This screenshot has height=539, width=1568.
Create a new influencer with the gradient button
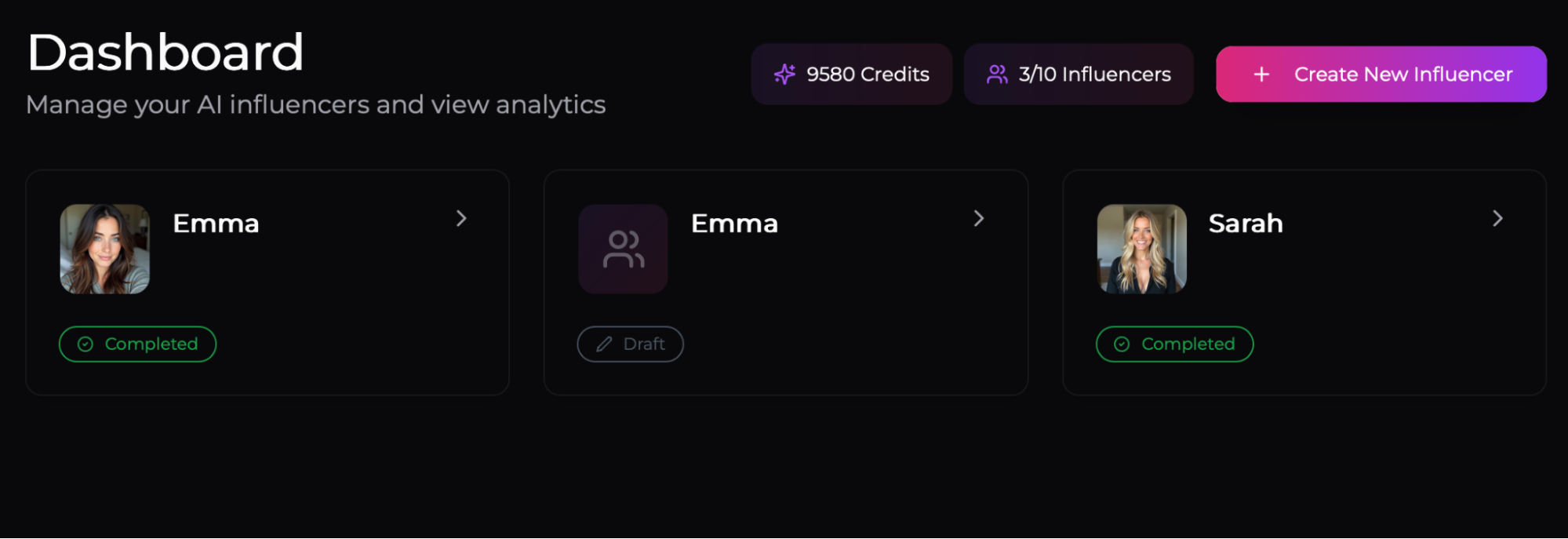click(x=1381, y=75)
